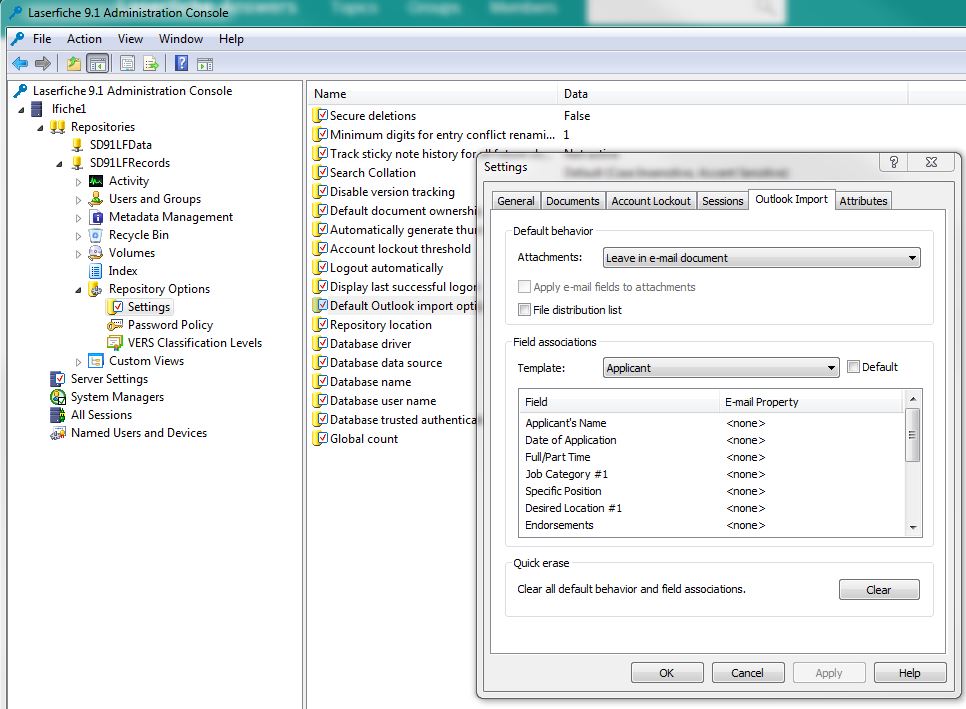Collapse the Repositories tree node

coord(40,128)
